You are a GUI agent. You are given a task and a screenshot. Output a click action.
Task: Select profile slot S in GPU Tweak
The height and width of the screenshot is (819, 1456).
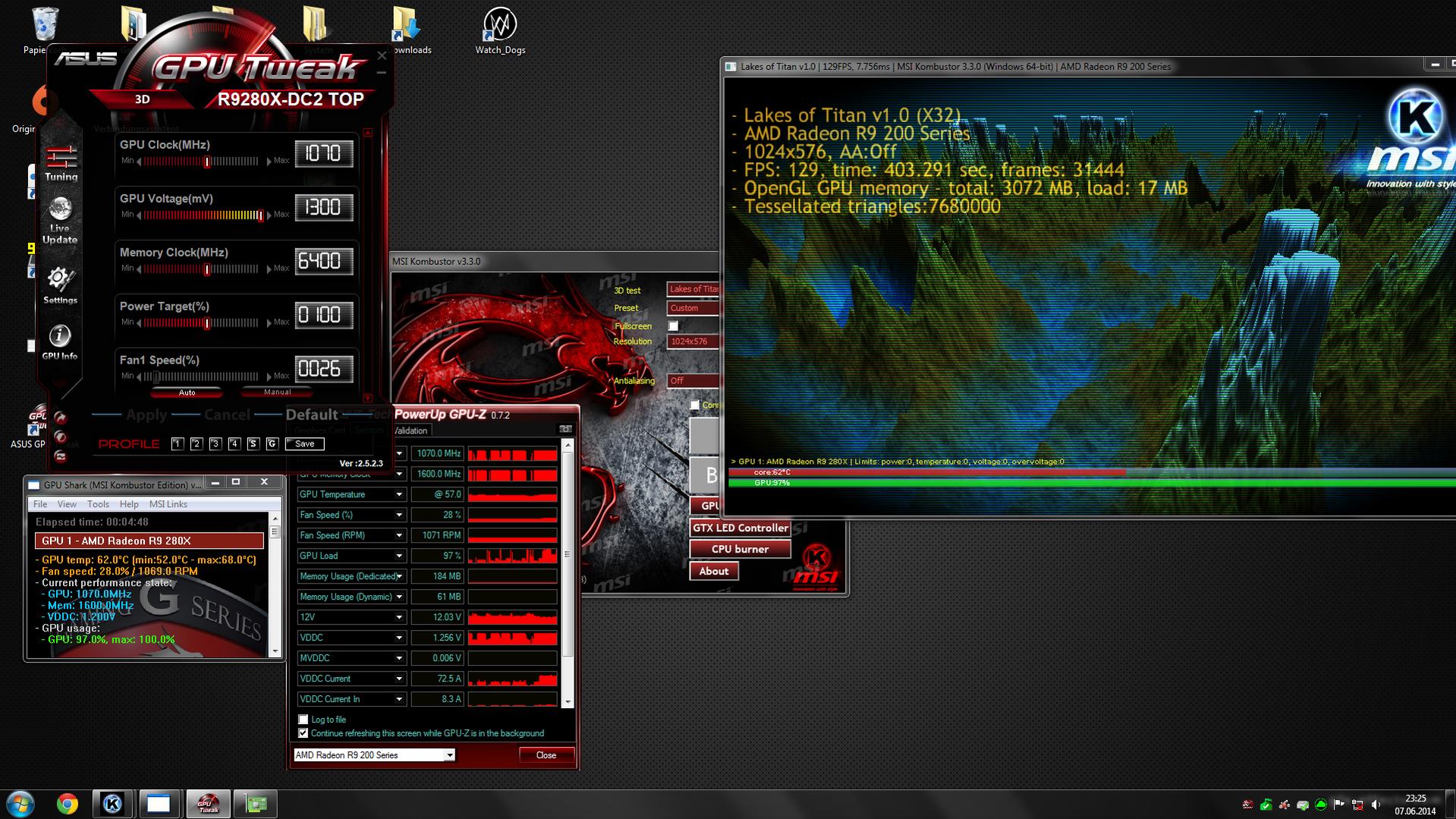pyautogui.click(x=253, y=444)
